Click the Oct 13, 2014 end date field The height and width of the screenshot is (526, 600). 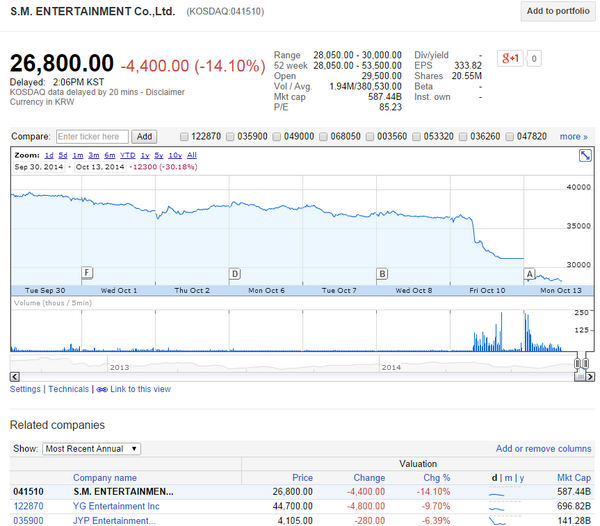click(x=100, y=167)
